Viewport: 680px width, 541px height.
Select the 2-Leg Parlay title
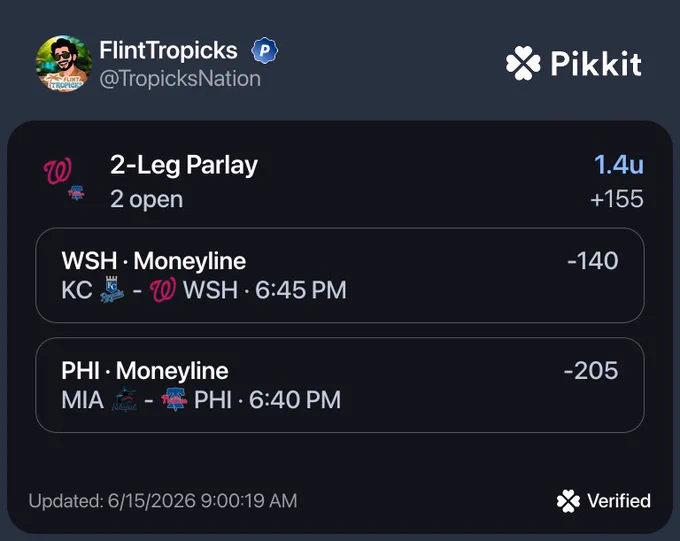pyautogui.click(x=184, y=165)
